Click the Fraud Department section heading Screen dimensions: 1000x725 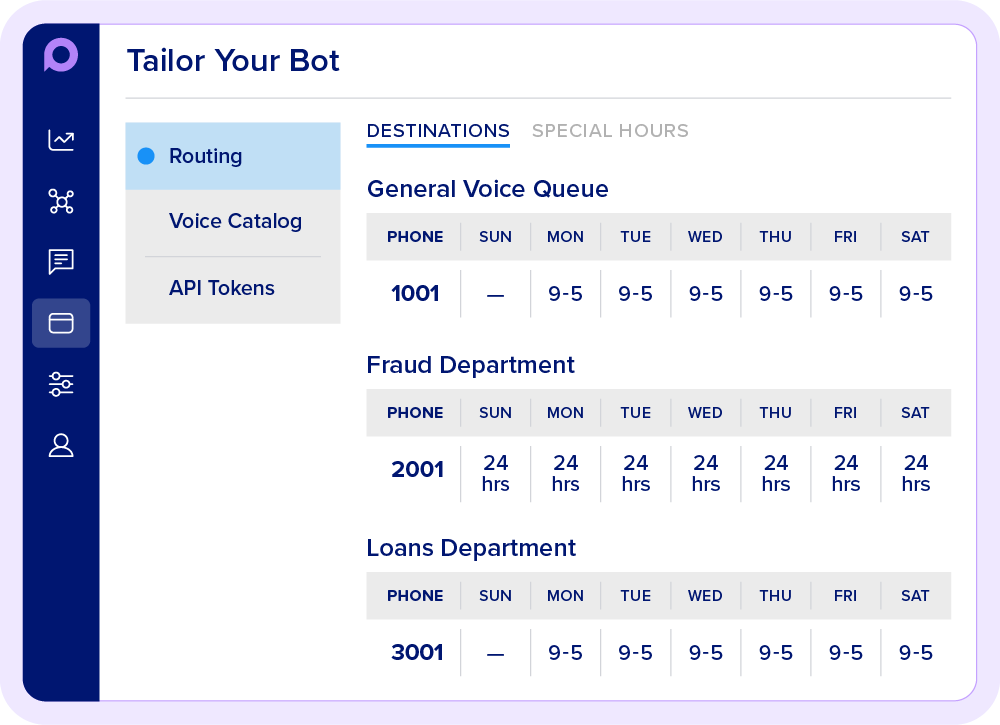click(470, 365)
